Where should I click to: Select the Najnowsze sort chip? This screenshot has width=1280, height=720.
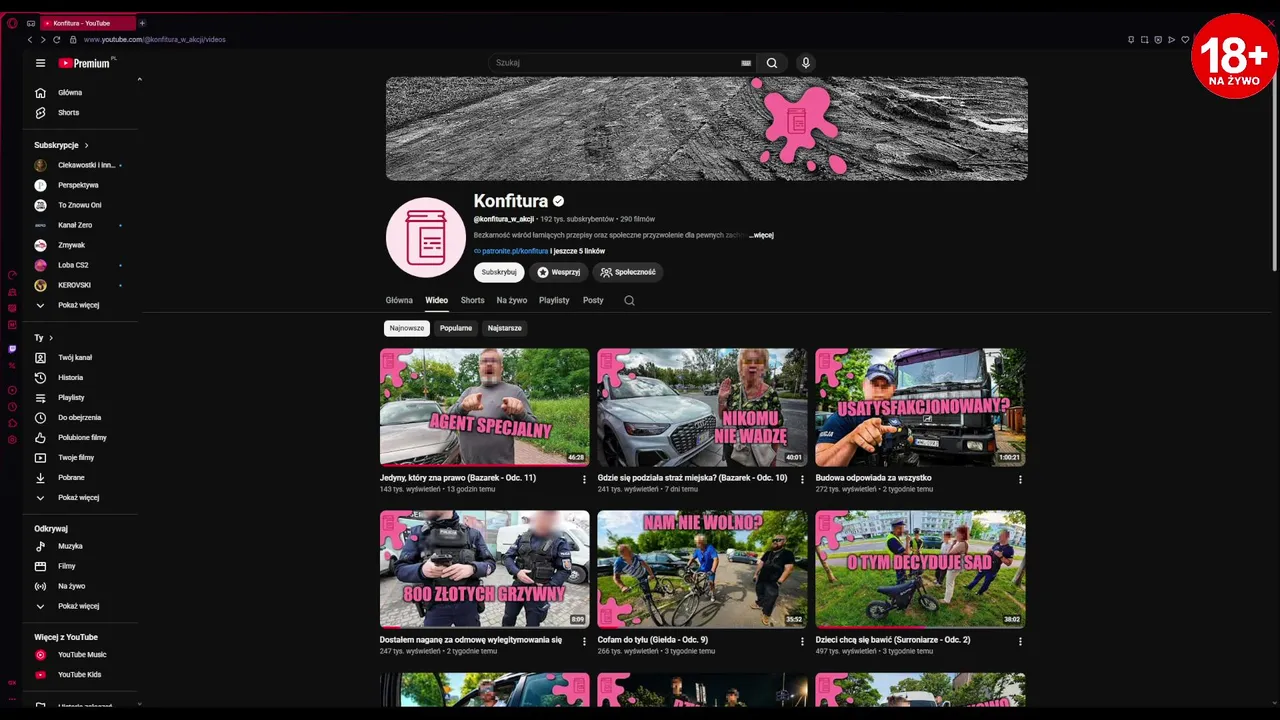coord(407,328)
